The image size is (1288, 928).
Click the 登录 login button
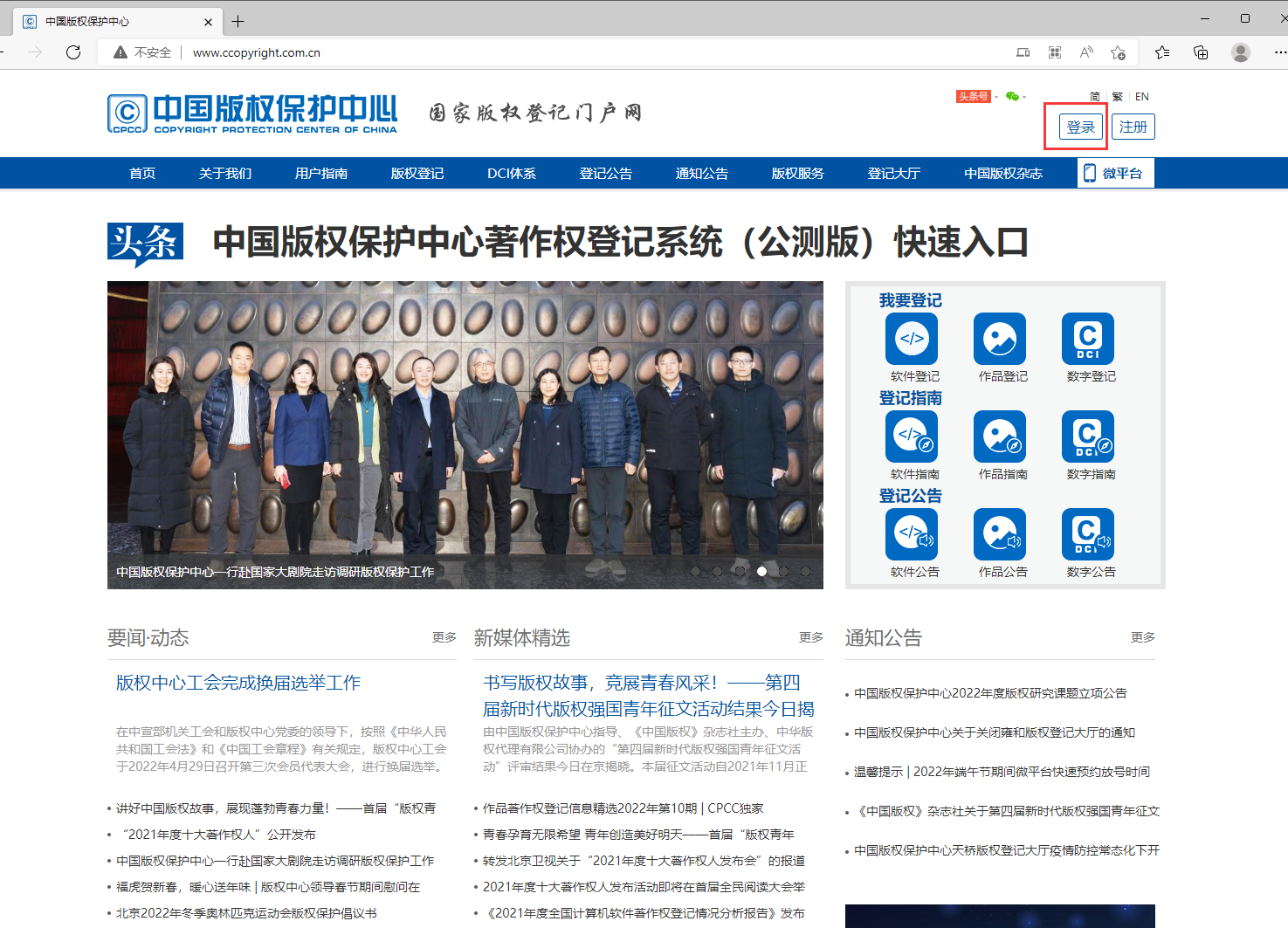pos(1080,127)
